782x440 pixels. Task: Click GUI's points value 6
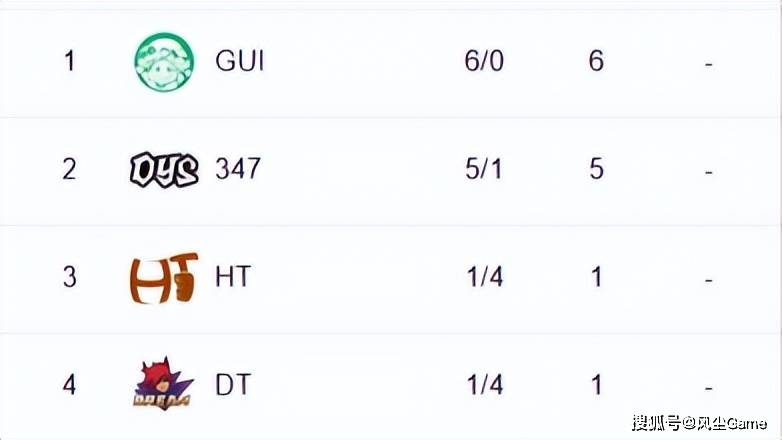point(596,61)
